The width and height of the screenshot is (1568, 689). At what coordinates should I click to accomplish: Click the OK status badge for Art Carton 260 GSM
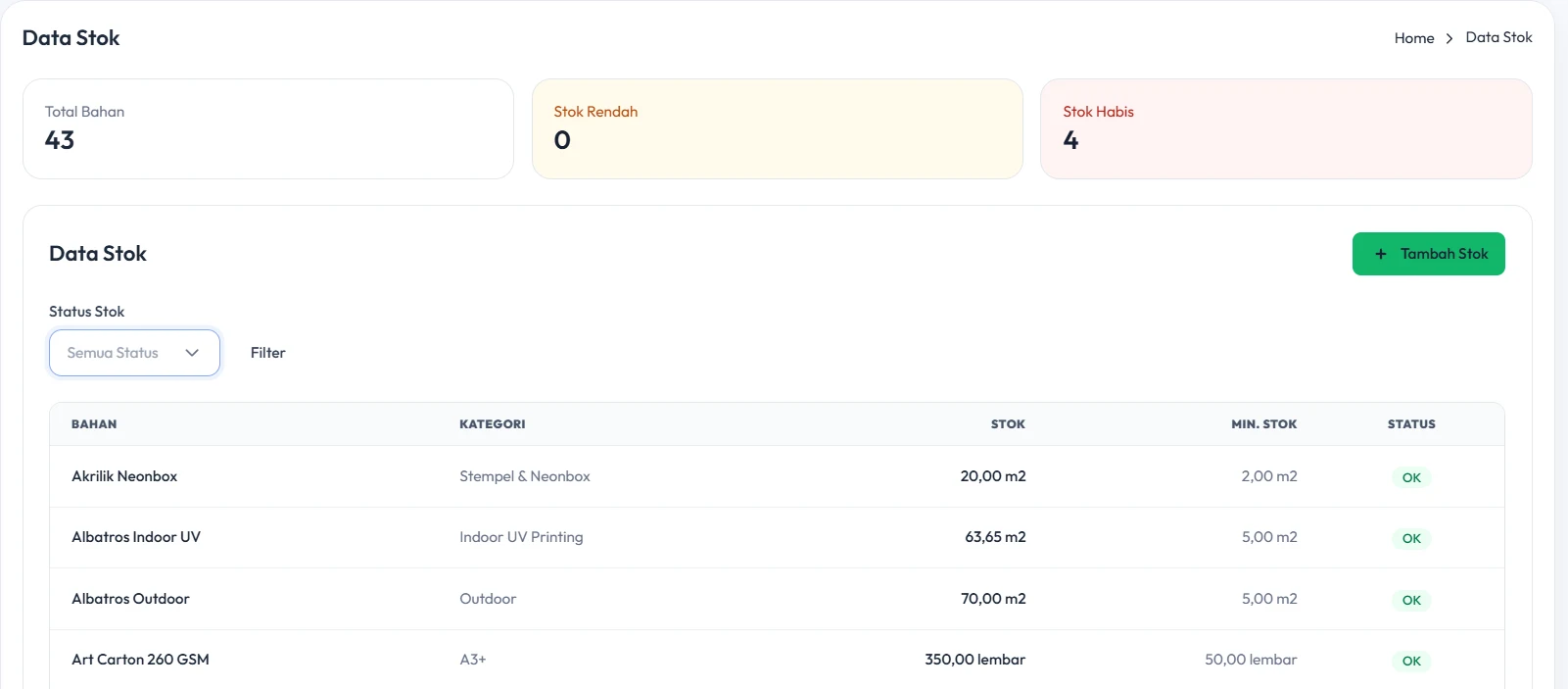[x=1411, y=662]
